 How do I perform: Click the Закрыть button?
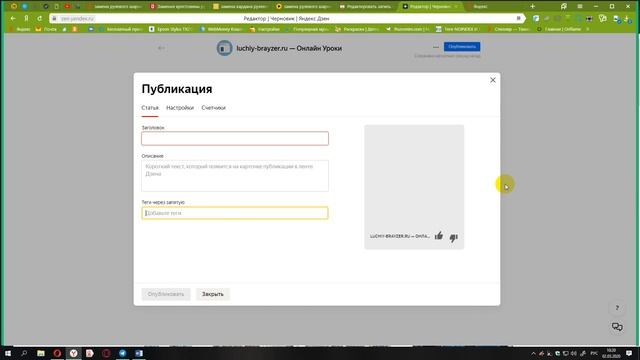click(x=213, y=294)
